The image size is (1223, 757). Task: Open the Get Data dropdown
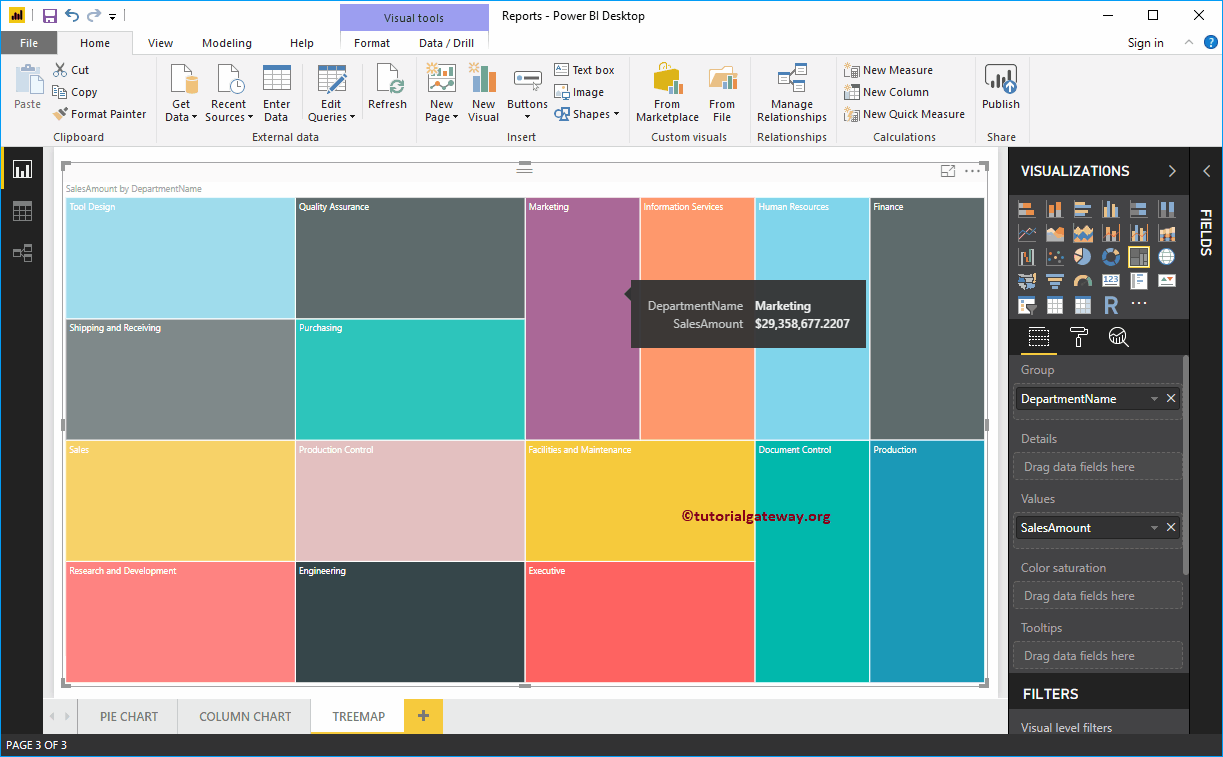point(181,93)
